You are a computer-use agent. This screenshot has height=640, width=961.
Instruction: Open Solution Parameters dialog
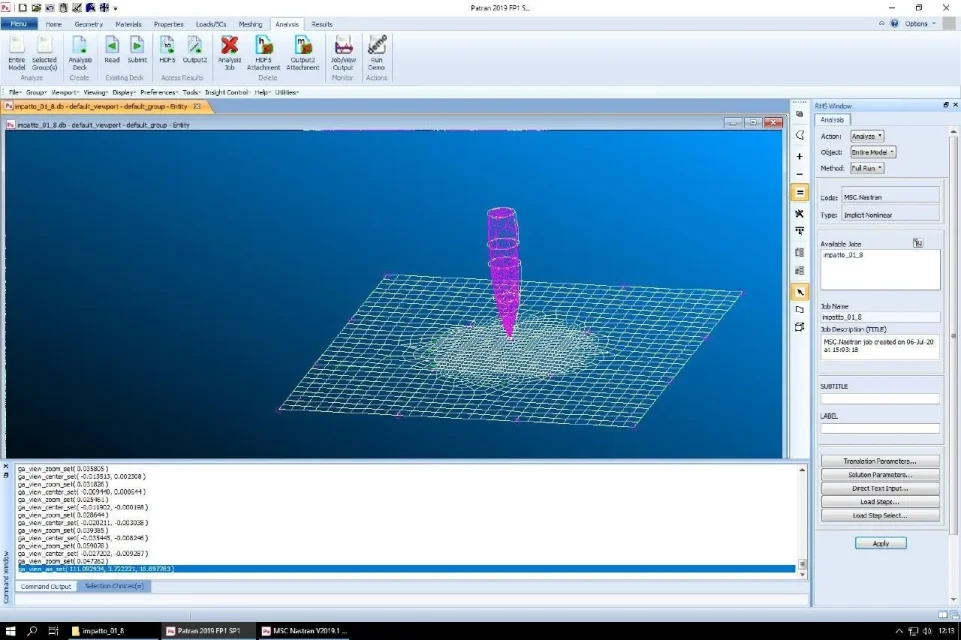pos(880,475)
